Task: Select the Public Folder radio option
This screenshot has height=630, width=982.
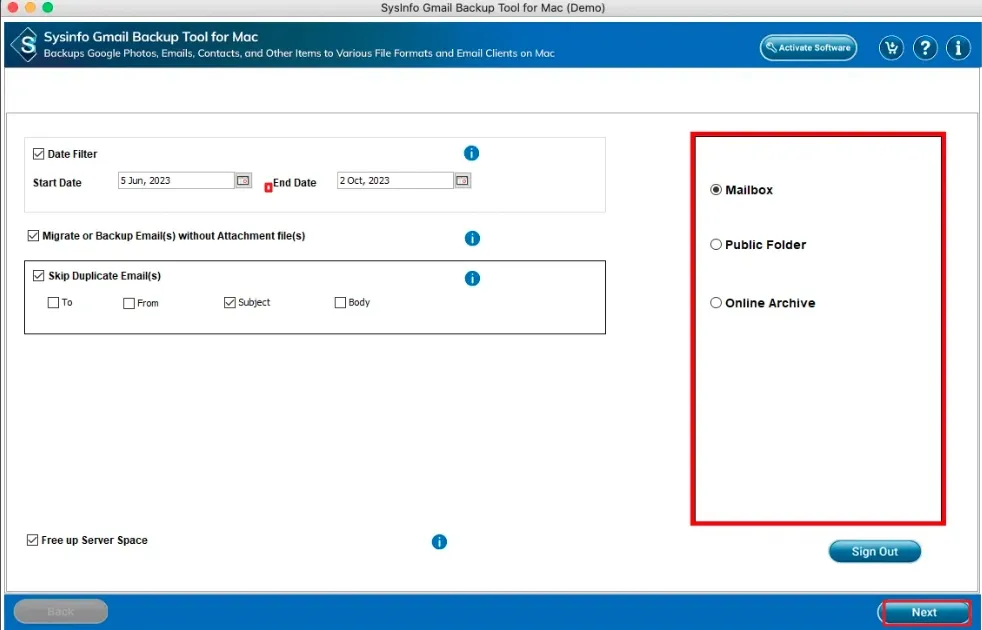Action: [716, 244]
